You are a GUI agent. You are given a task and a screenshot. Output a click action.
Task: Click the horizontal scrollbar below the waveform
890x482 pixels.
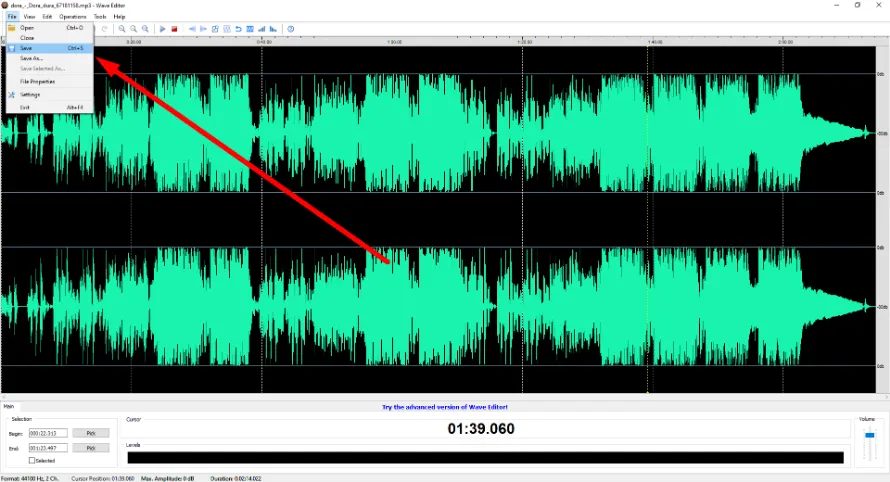tap(445, 396)
